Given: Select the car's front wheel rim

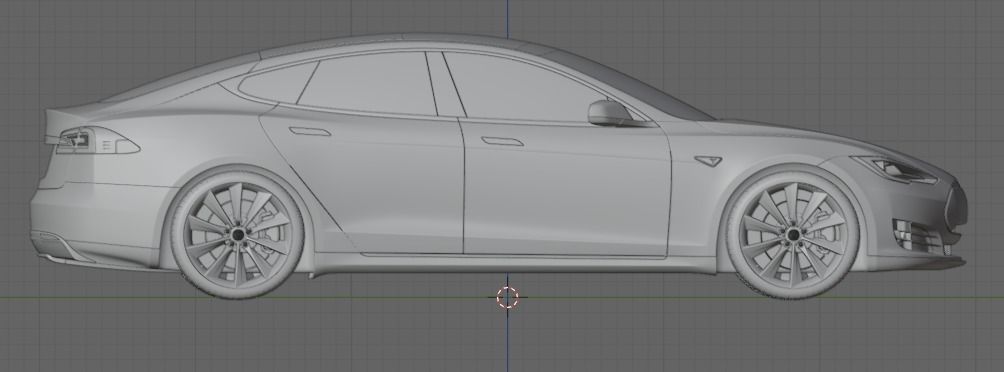Looking at the screenshot, I should point(793,235).
